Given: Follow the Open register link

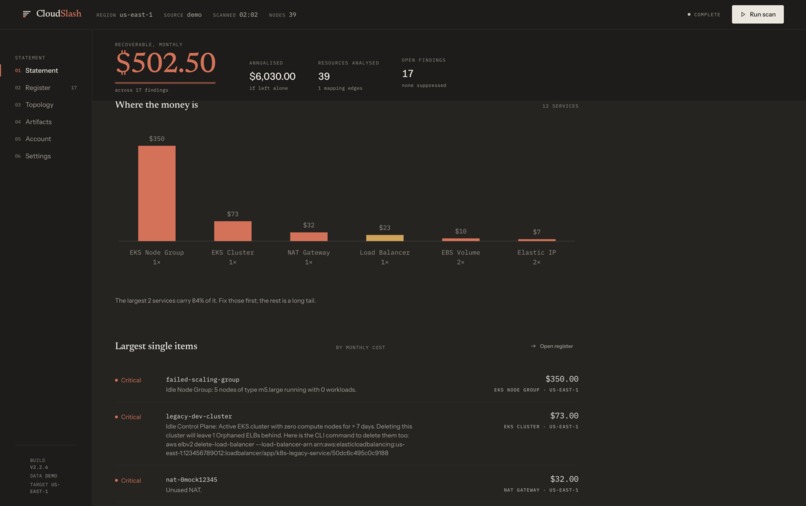Looking at the screenshot, I should click(x=552, y=346).
